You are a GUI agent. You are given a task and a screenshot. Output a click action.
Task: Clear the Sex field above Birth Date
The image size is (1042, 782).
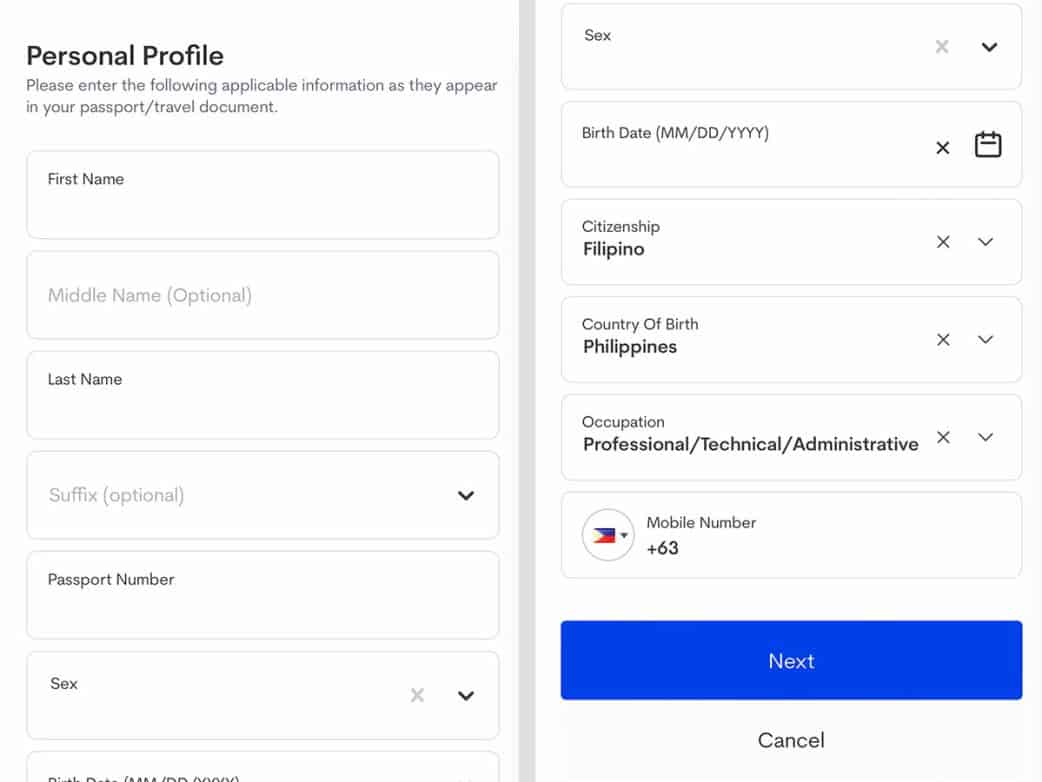tap(941, 47)
